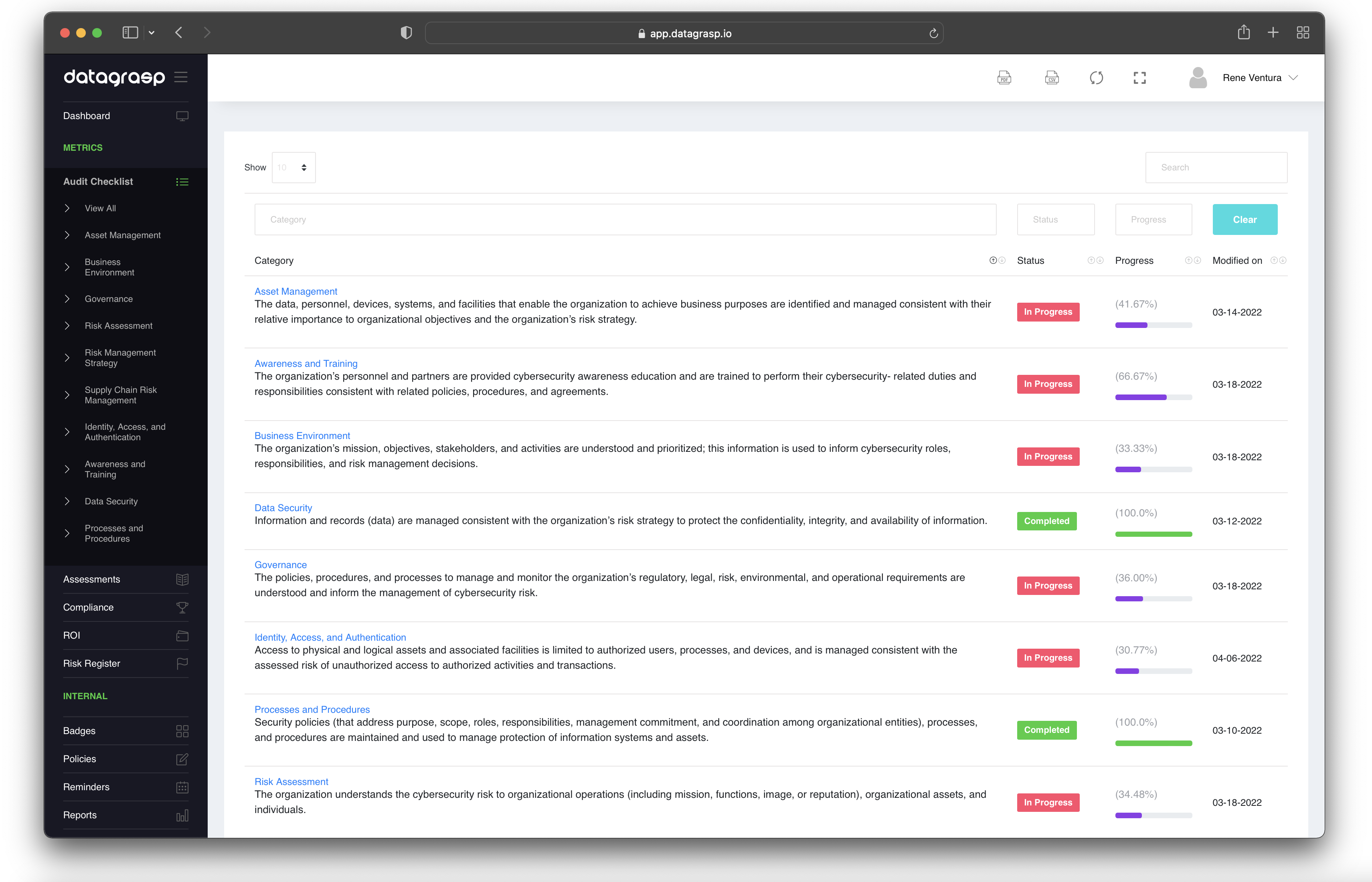Click the refresh data icon
This screenshot has width=1372, height=882.
(1096, 77)
